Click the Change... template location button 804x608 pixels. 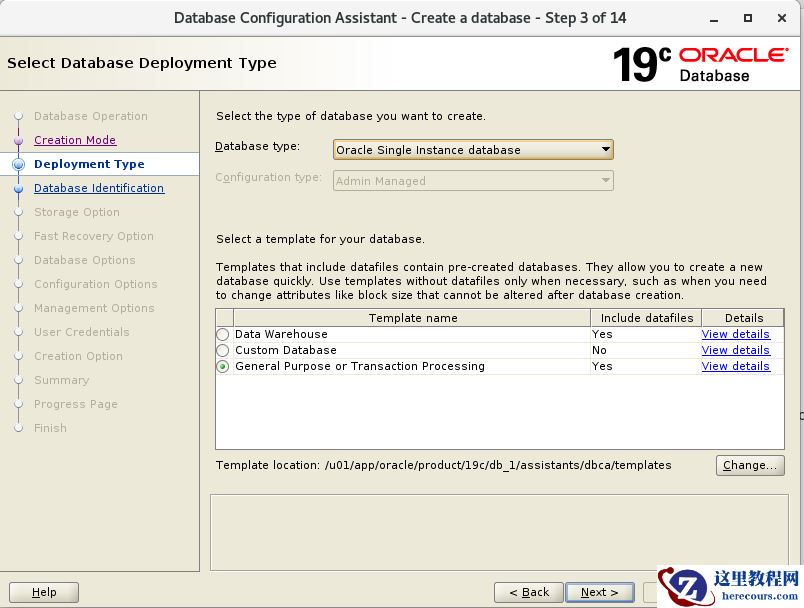[750, 465]
